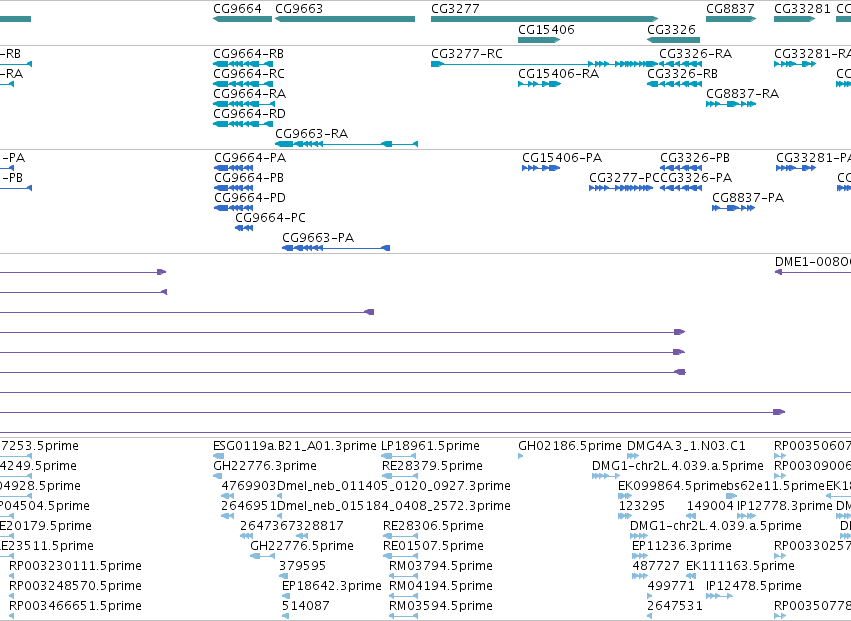Select the CG9664 gene label
Viewport: 851px width, 621px height.
pyautogui.click(x=237, y=9)
